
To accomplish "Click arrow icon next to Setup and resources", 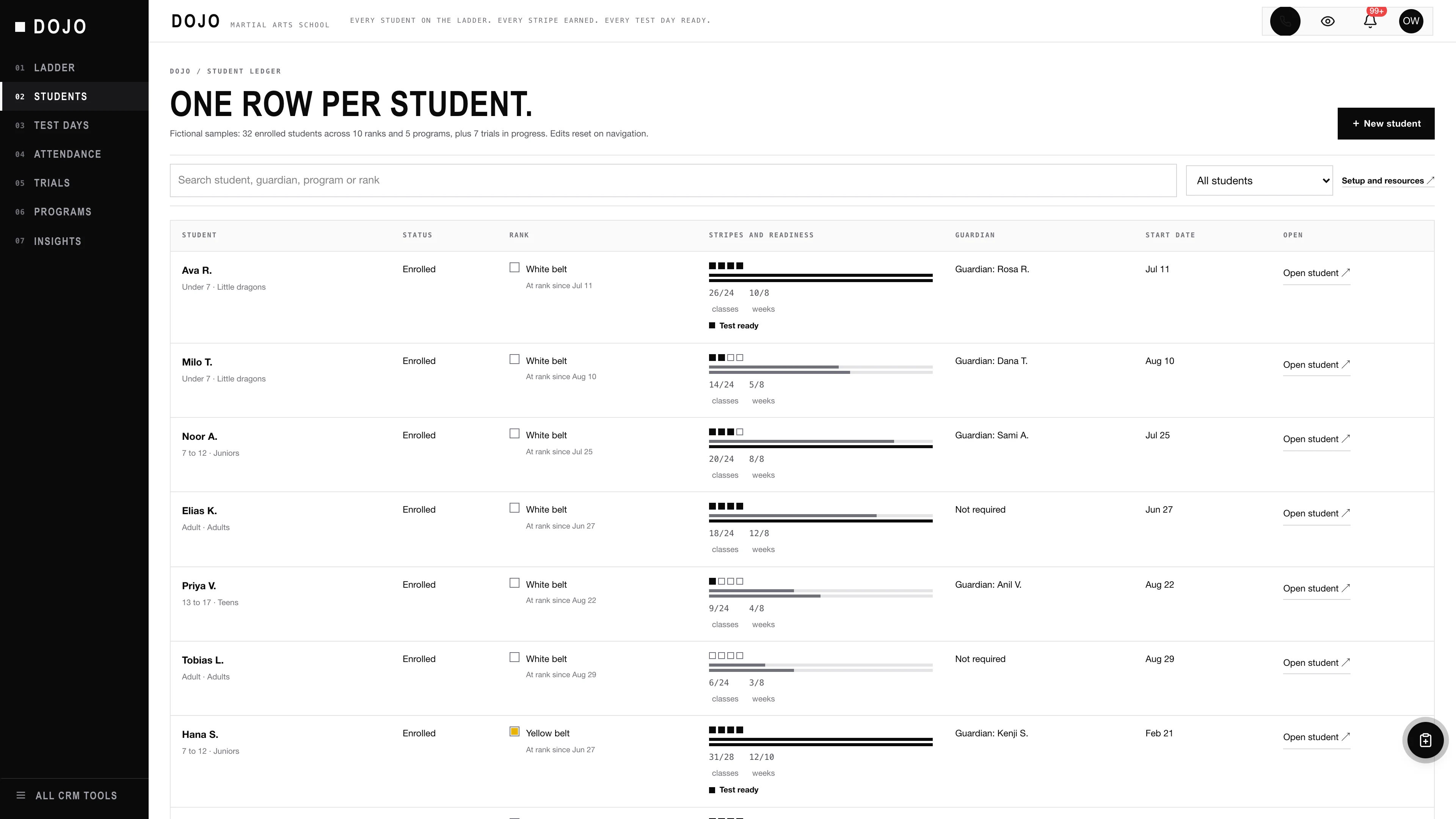I will coord(1431,180).
